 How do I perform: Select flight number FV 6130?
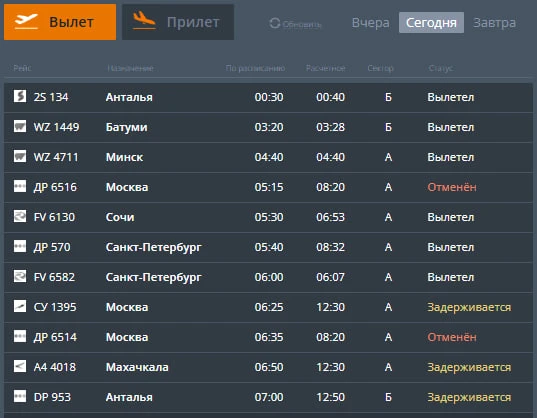pos(54,217)
